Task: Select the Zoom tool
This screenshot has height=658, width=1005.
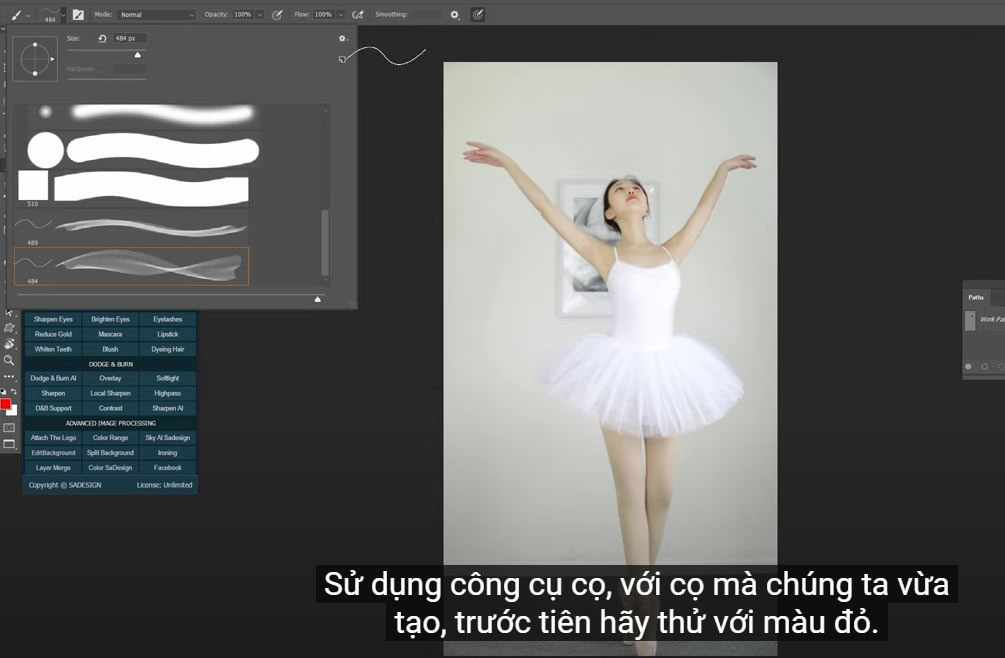Action: pos(10,359)
